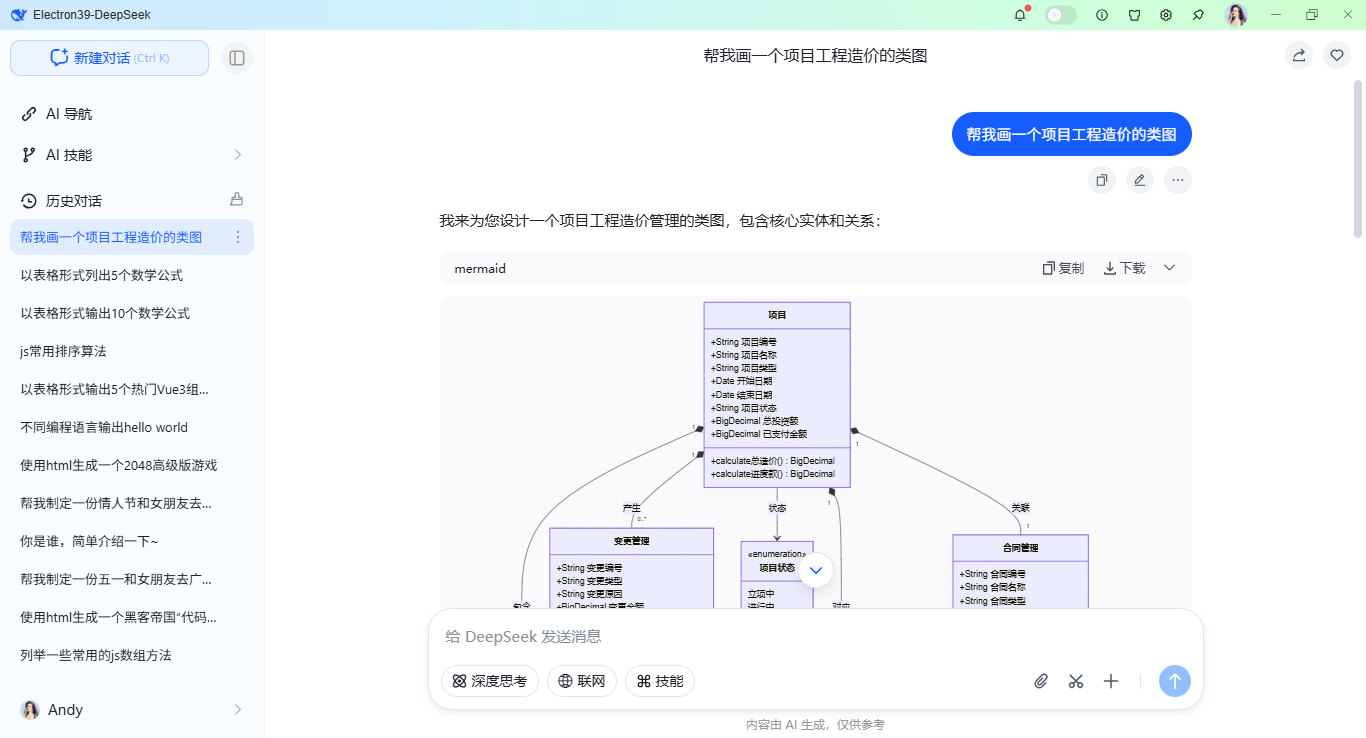Toggle 联网 web search mode
The height and width of the screenshot is (738, 1366).
coord(582,681)
